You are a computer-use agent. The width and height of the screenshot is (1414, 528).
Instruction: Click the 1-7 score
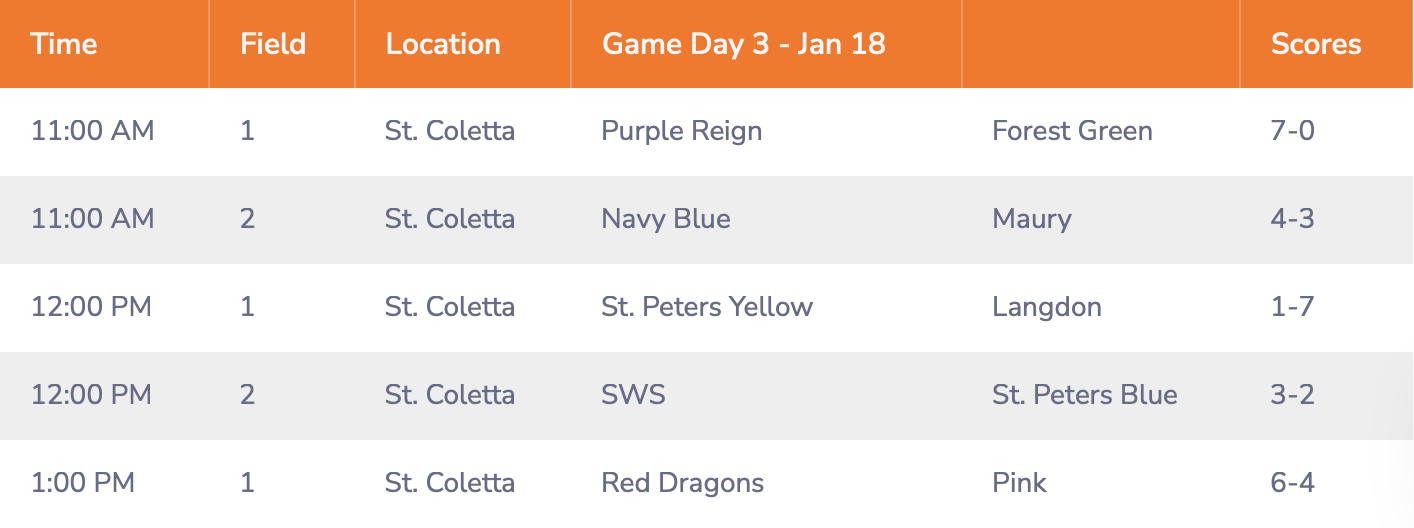click(1293, 307)
